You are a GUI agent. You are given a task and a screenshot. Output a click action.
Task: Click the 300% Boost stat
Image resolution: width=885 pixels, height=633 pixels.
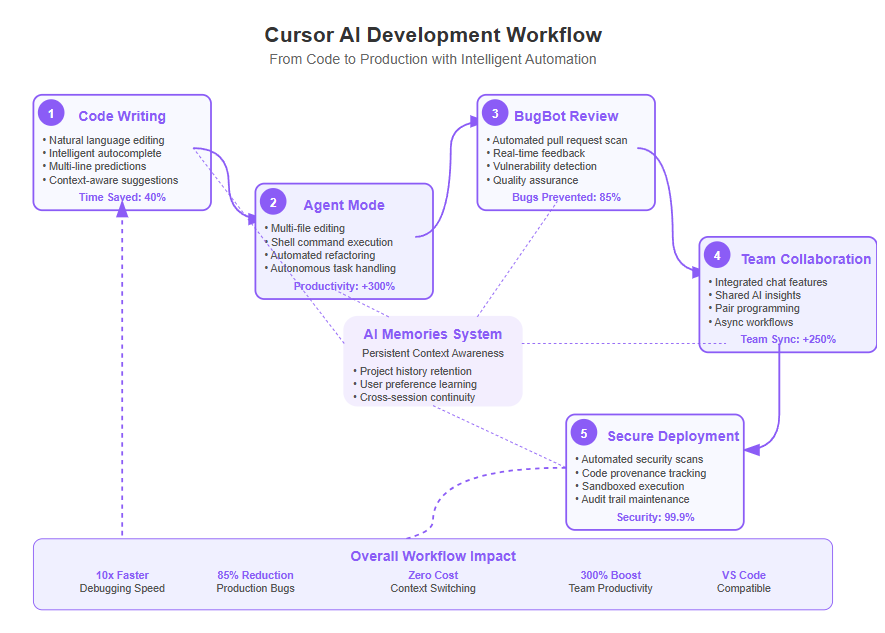point(611,575)
